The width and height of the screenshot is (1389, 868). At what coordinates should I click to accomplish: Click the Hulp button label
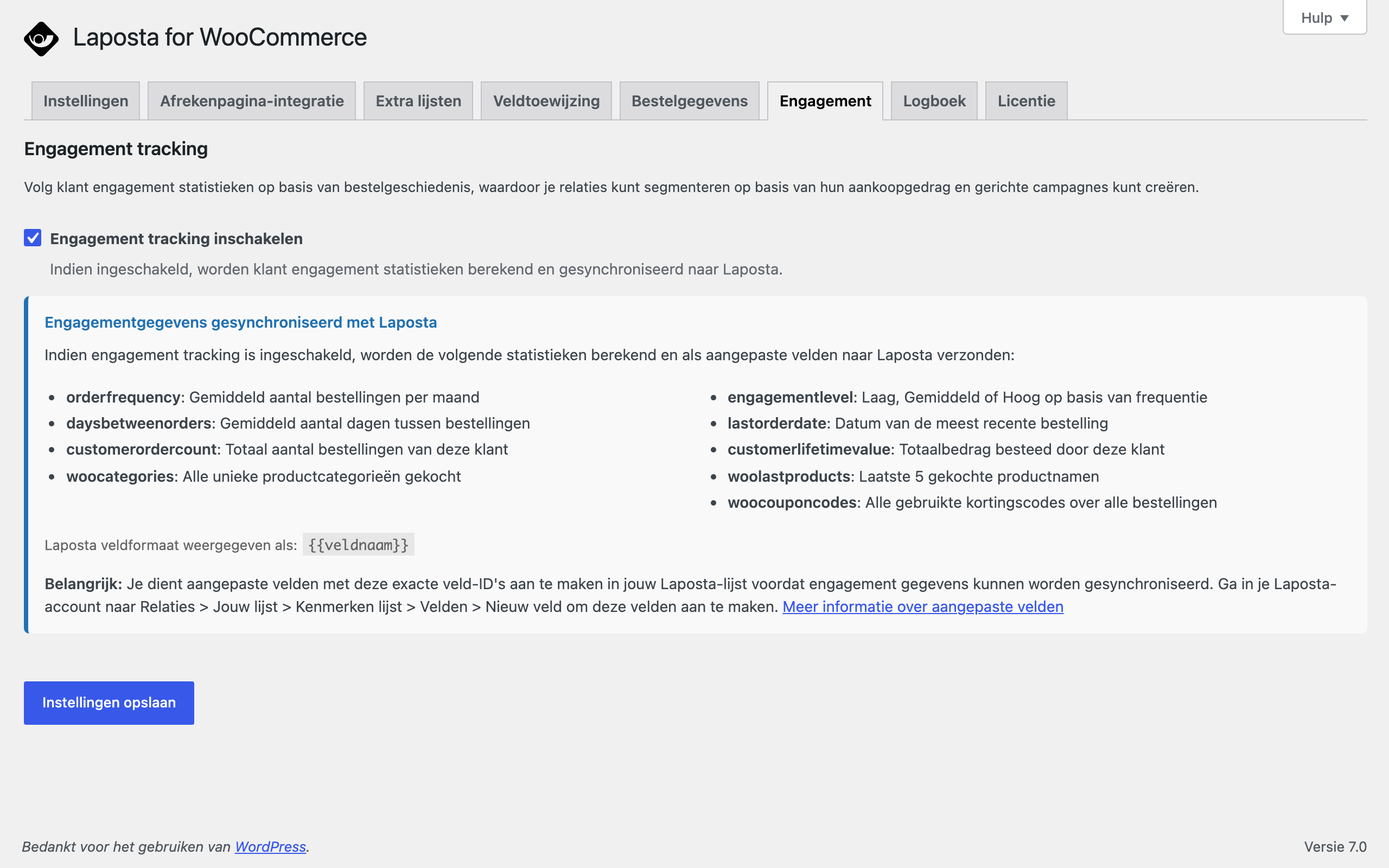pyautogui.click(x=1316, y=18)
